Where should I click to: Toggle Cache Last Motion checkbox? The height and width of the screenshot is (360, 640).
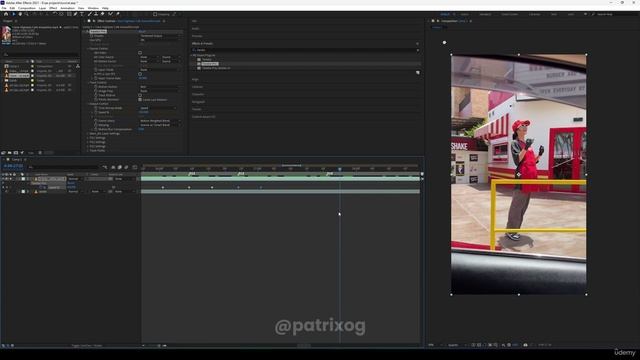click(140, 100)
